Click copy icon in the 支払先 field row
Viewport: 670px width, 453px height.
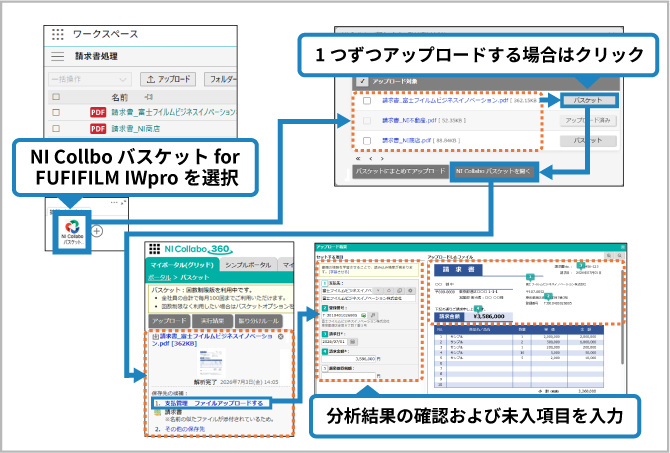(400, 290)
